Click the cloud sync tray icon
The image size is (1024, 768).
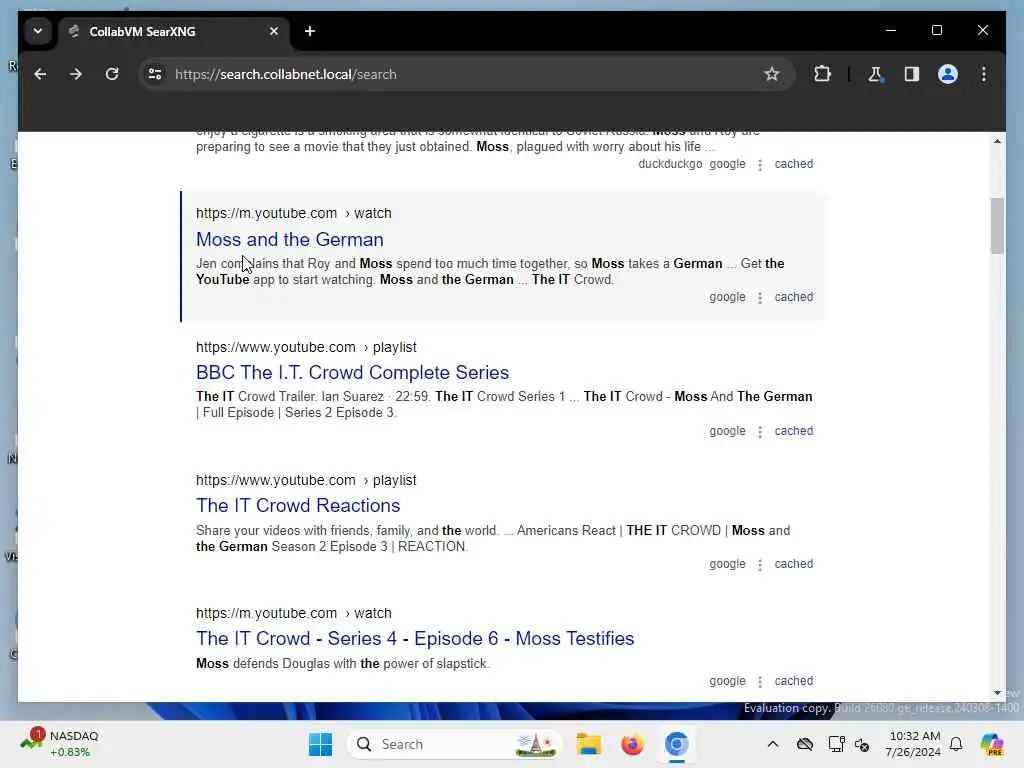805,744
